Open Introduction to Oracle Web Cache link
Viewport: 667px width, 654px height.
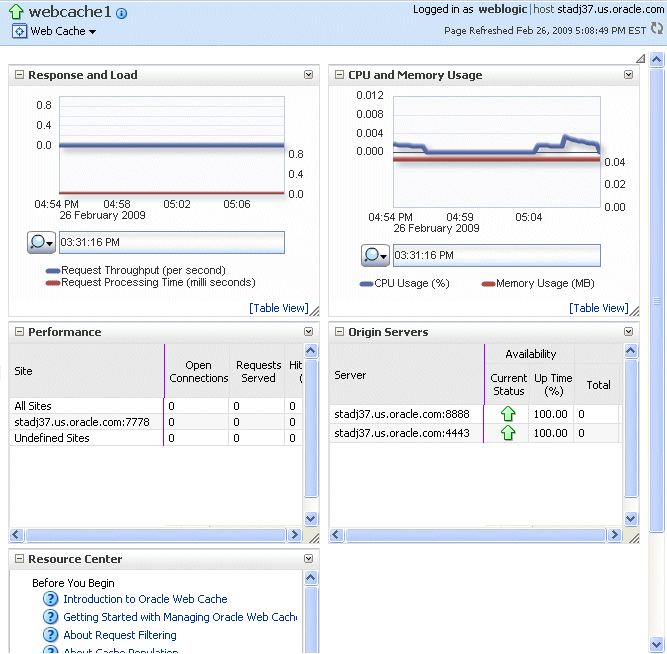pos(145,599)
